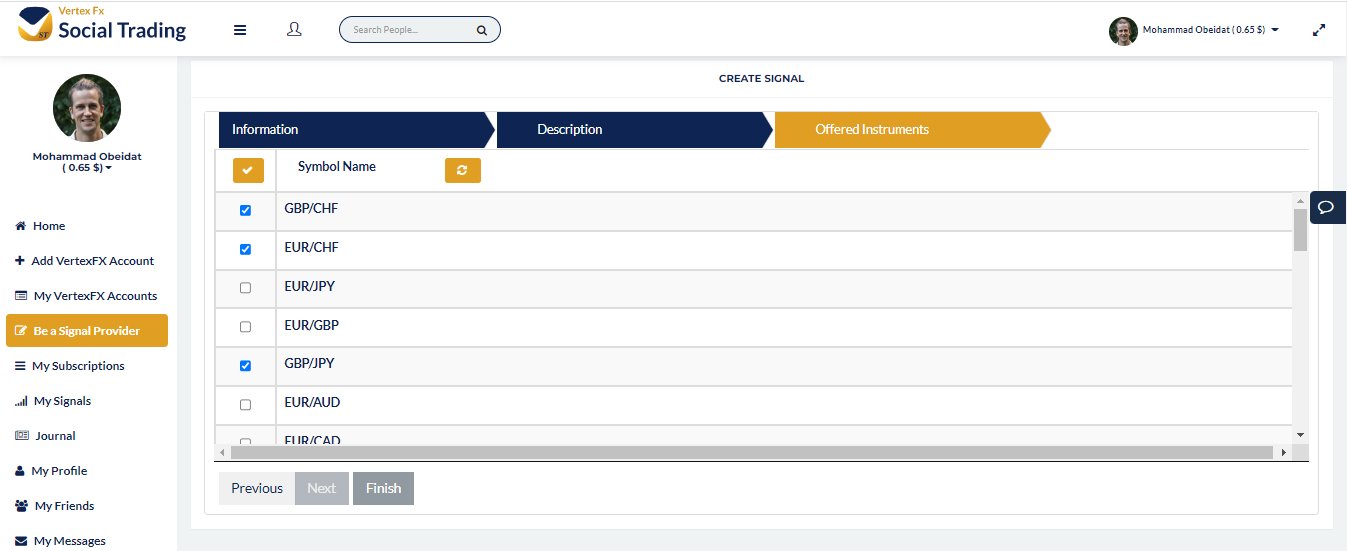The height and width of the screenshot is (551, 1347).
Task: Click the Finish button
Action: pos(383,488)
